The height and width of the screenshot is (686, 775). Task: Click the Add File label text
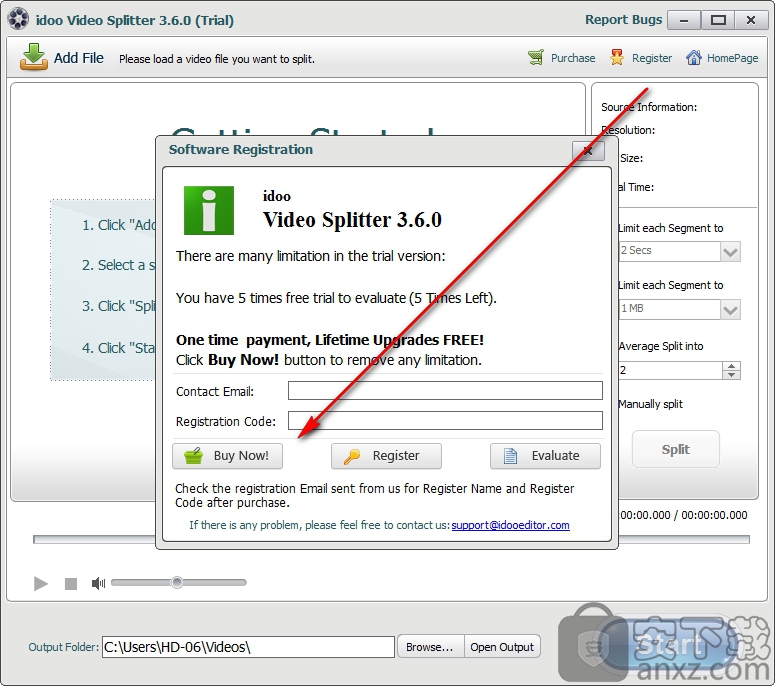(79, 58)
